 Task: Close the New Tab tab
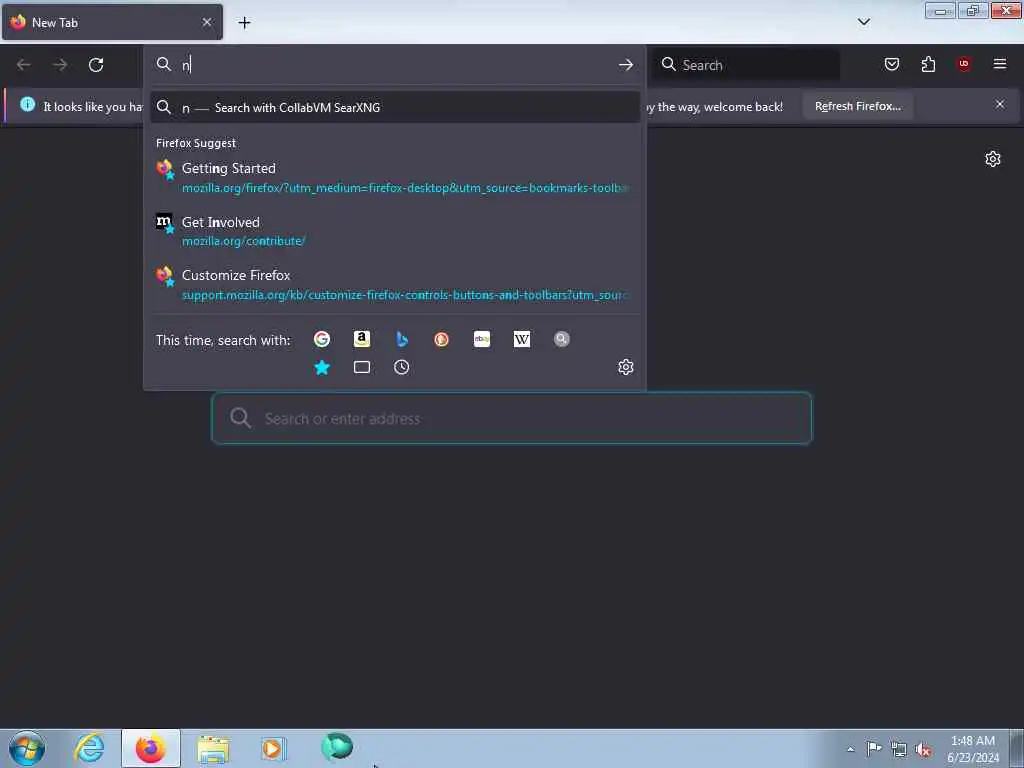[207, 22]
